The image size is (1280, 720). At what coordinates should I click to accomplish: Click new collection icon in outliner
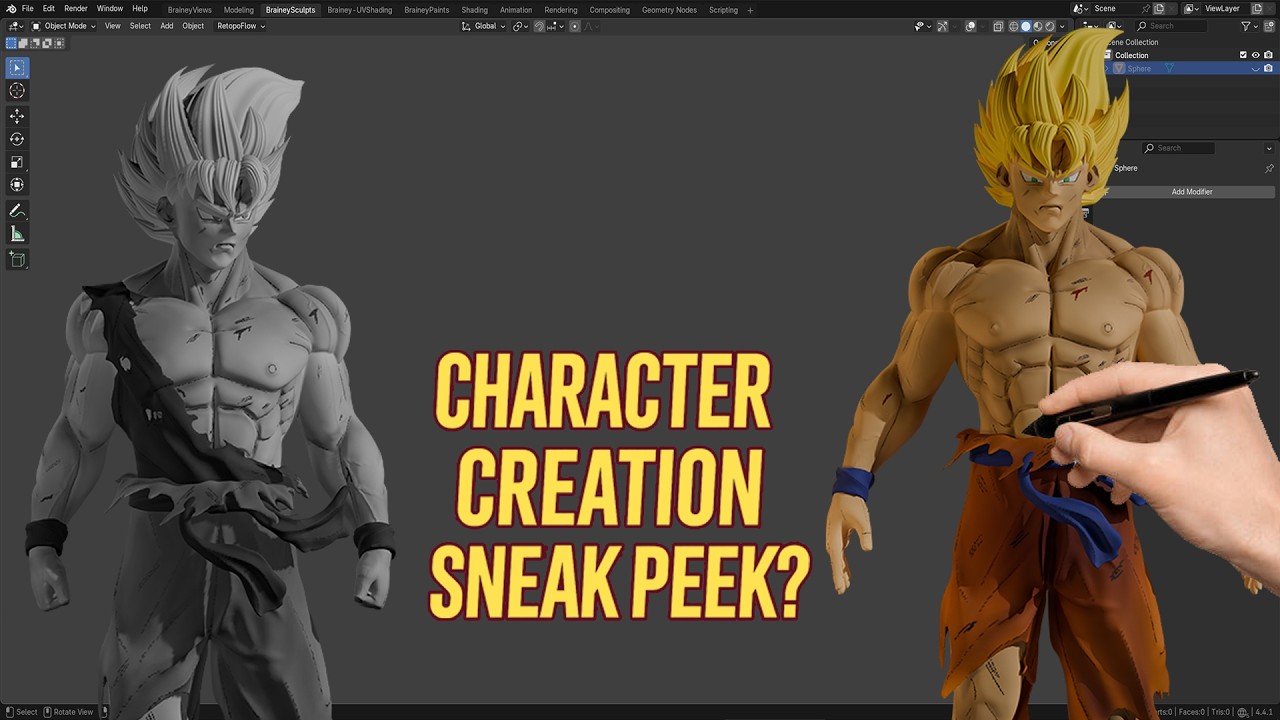point(1269,26)
